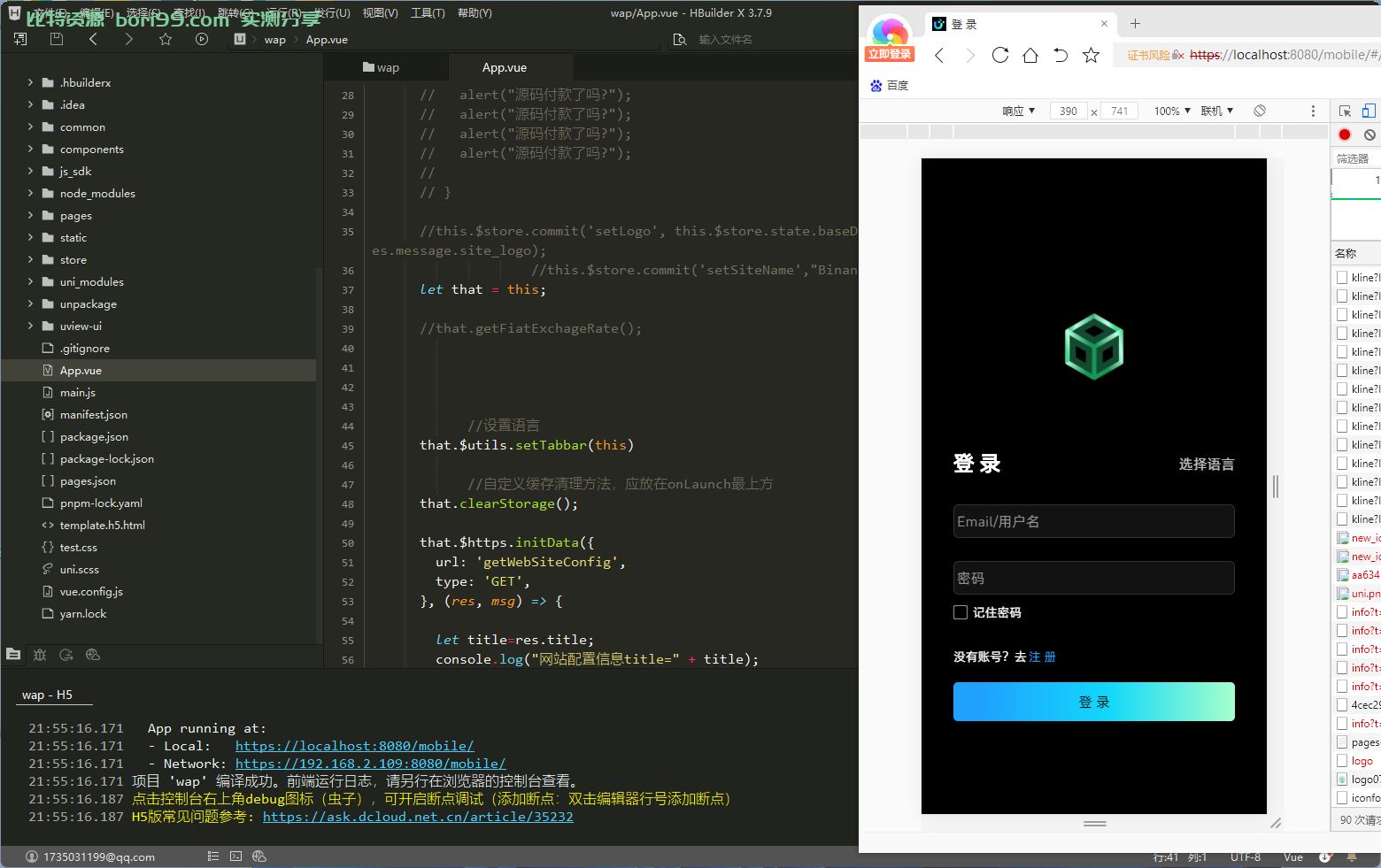The width and height of the screenshot is (1381, 868).
Task: Click the run/play icon in HBuilder toolbar
Action: point(202,39)
